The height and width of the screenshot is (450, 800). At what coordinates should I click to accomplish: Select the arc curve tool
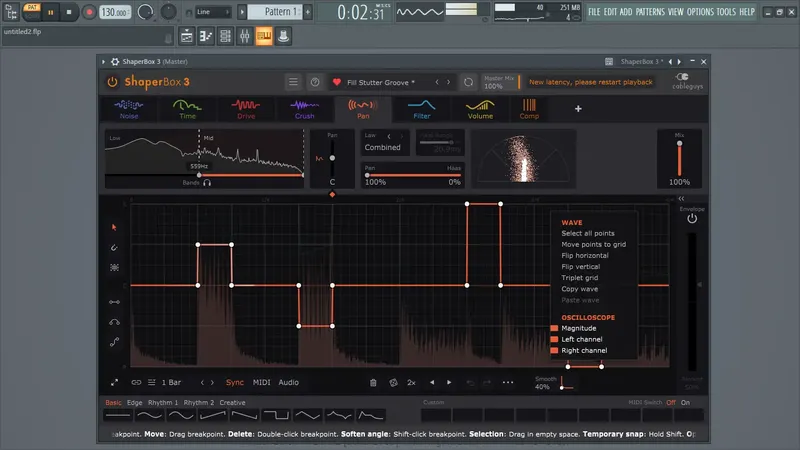coord(114,322)
